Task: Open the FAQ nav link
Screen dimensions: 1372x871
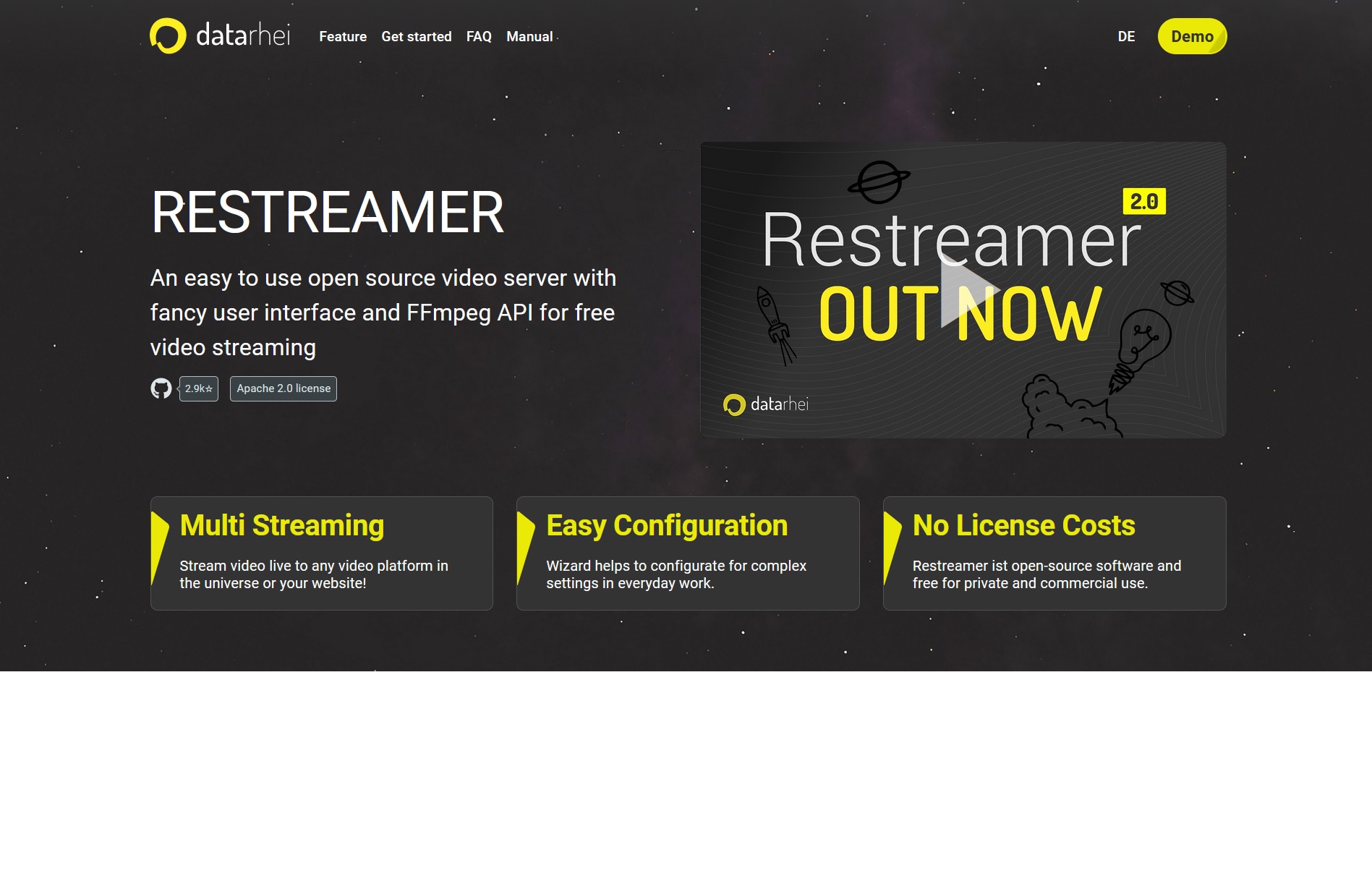Action: pos(479,37)
